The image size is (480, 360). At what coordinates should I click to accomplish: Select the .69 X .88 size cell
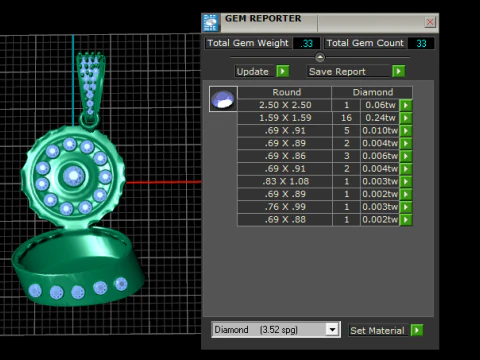click(x=285, y=220)
